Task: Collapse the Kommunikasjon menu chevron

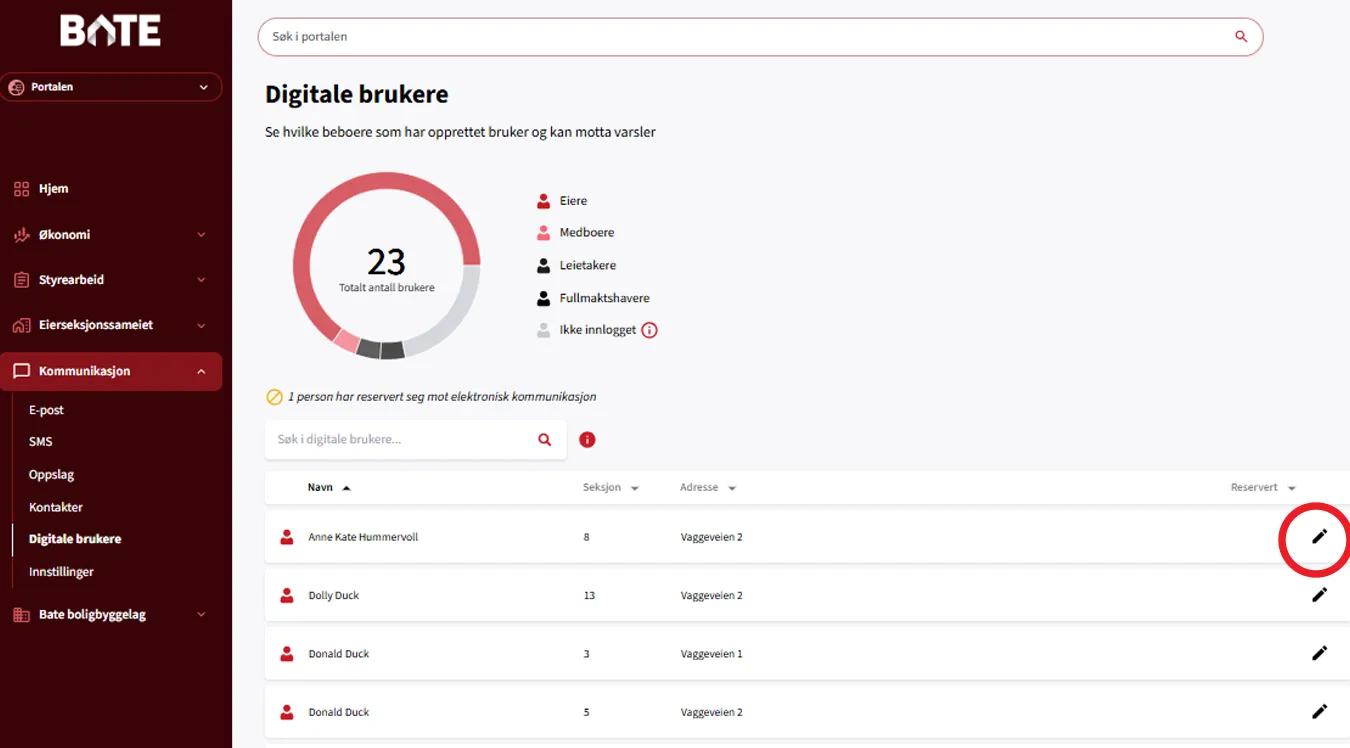Action: click(201, 371)
